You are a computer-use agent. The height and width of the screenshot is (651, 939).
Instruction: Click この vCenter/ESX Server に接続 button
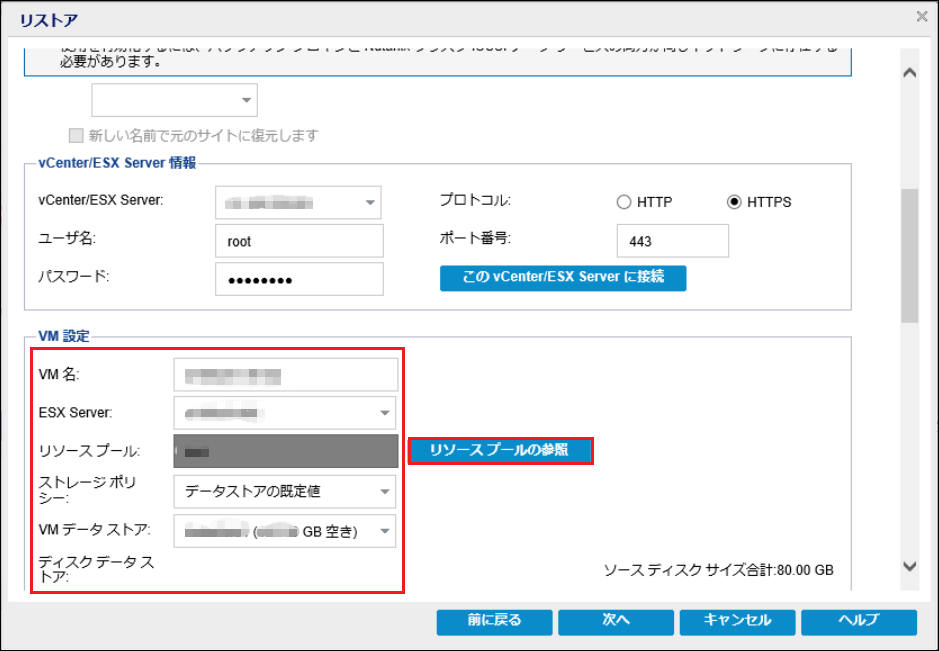point(563,277)
